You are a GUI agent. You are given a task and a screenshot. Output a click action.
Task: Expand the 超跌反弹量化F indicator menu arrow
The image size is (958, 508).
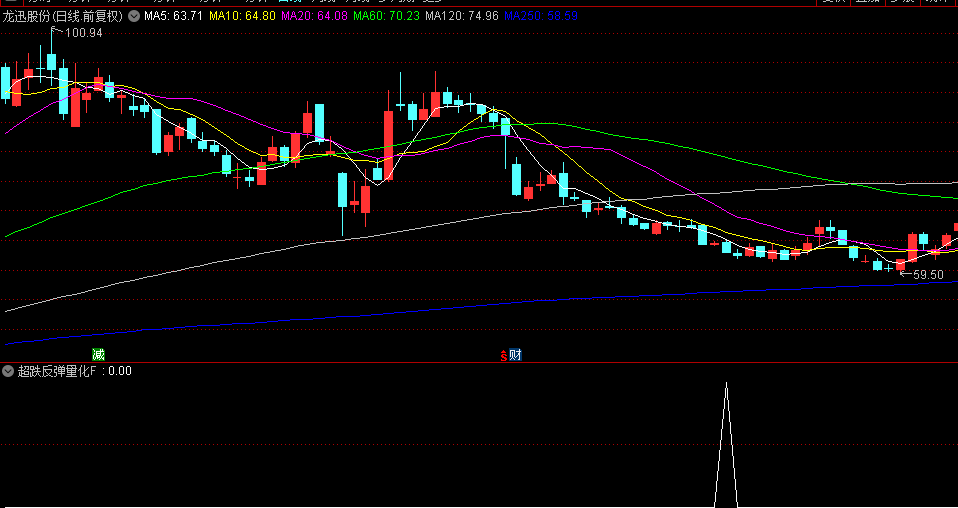click(x=9, y=370)
